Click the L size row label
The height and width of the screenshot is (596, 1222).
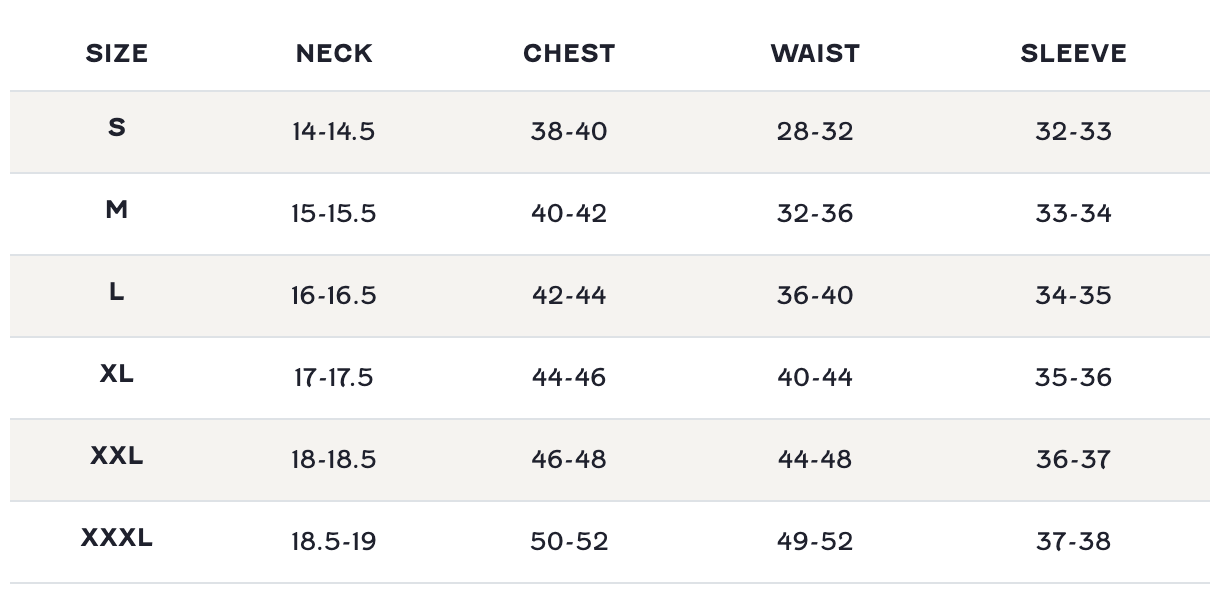tap(117, 292)
